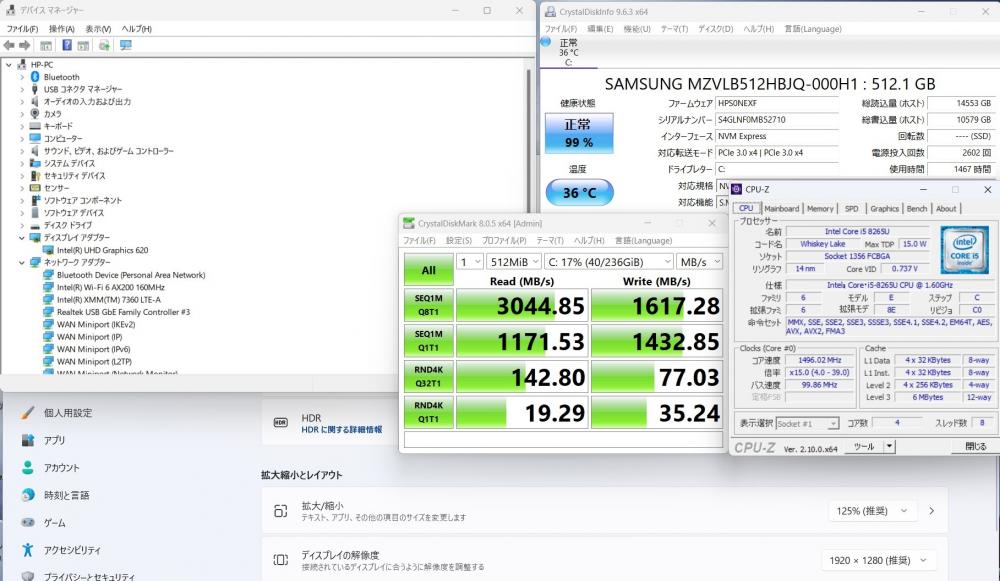Click the display resolution icon in settings
The width and height of the screenshot is (1000, 581).
point(280,560)
